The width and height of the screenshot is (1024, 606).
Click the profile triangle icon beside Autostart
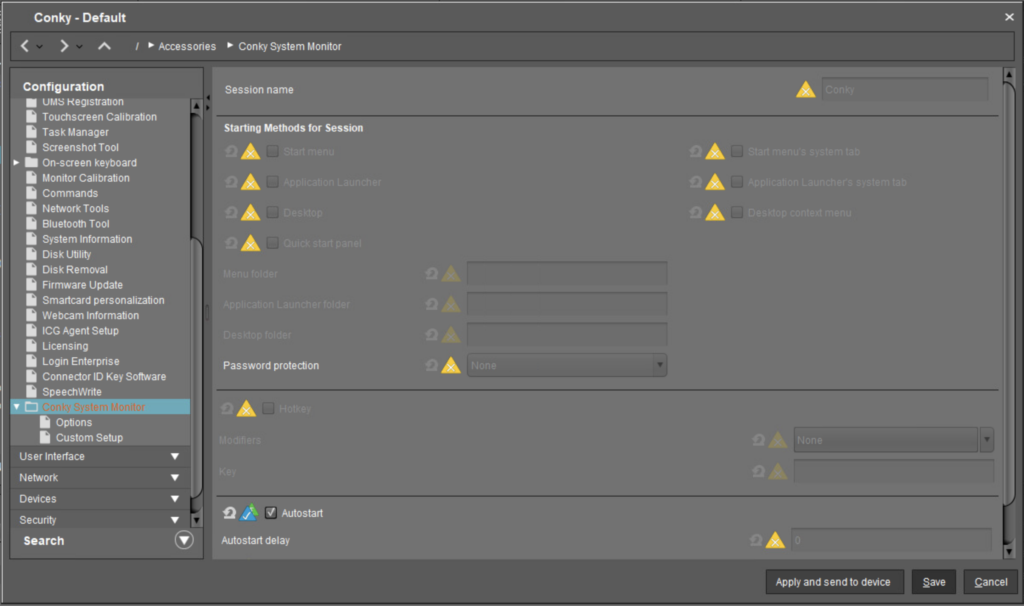pos(249,513)
